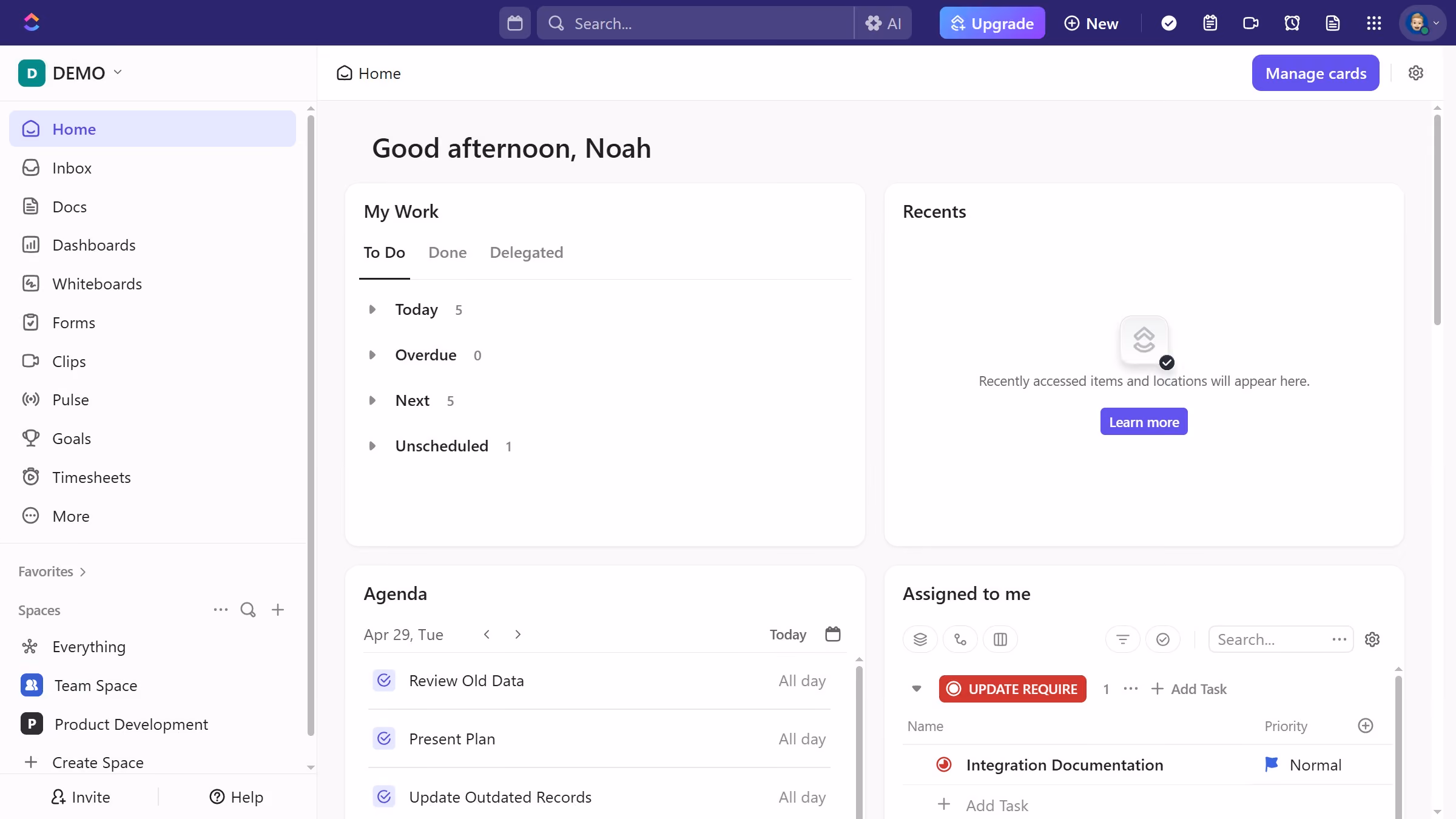The height and width of the screenshot is (819, 1456).
Task: Open Goals in the sidebar
Action: click(x=152, y=439)
